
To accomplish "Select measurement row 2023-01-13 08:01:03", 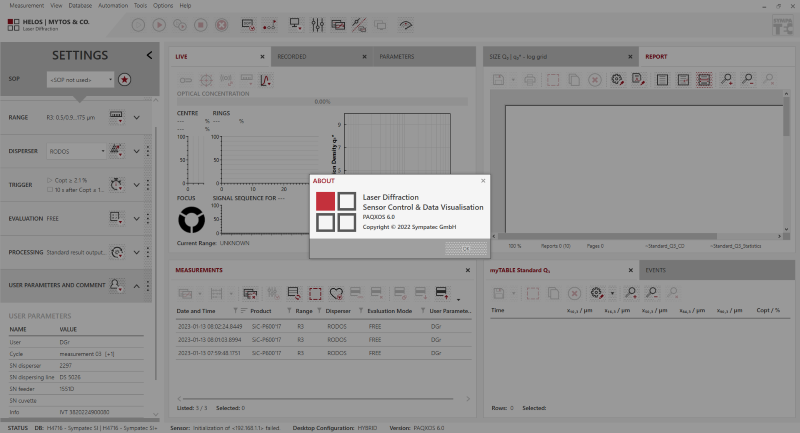I will pos(323,340).
